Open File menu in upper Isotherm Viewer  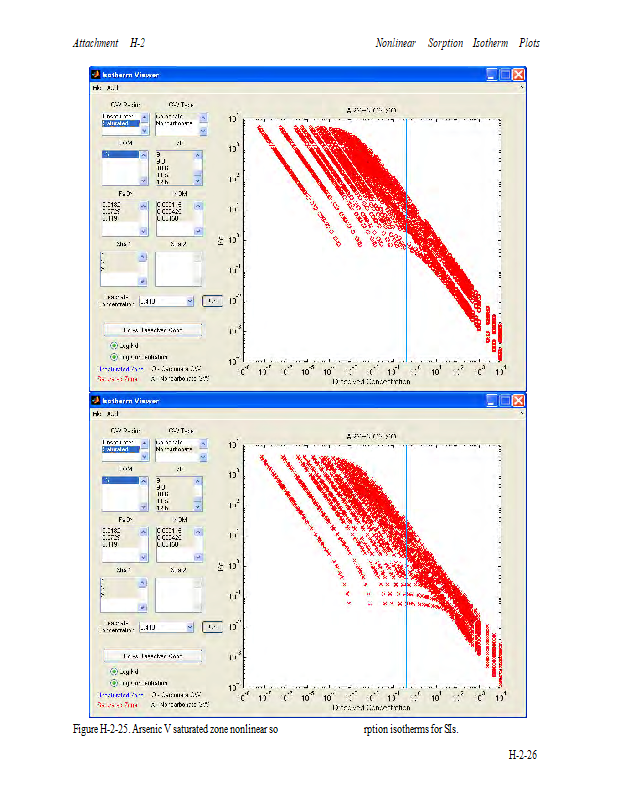(98, 88)
